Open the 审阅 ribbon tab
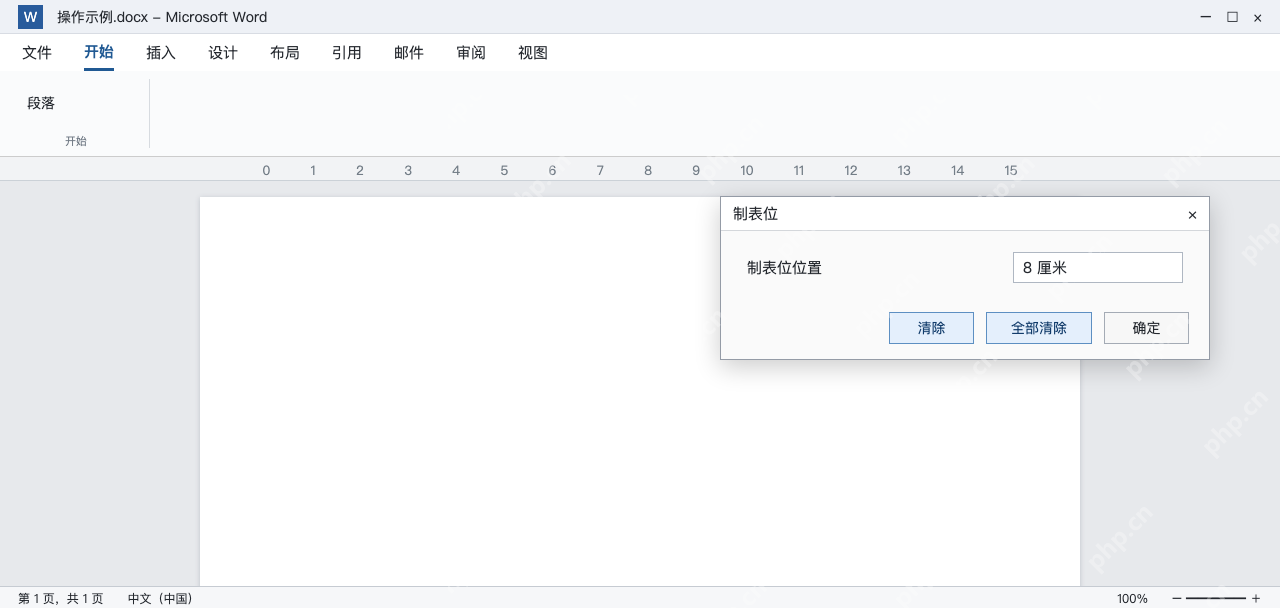 coord(471,53)
